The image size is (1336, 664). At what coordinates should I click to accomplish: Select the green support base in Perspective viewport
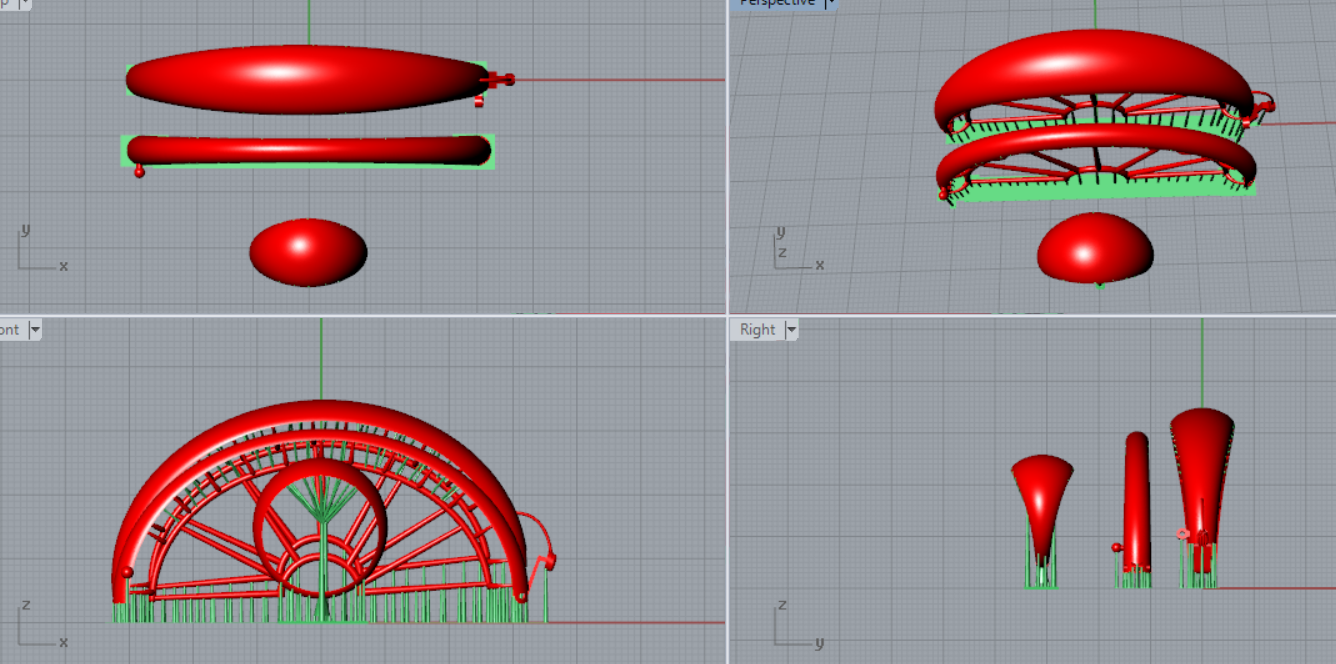pyautogui.click(x=1100, y=192)
